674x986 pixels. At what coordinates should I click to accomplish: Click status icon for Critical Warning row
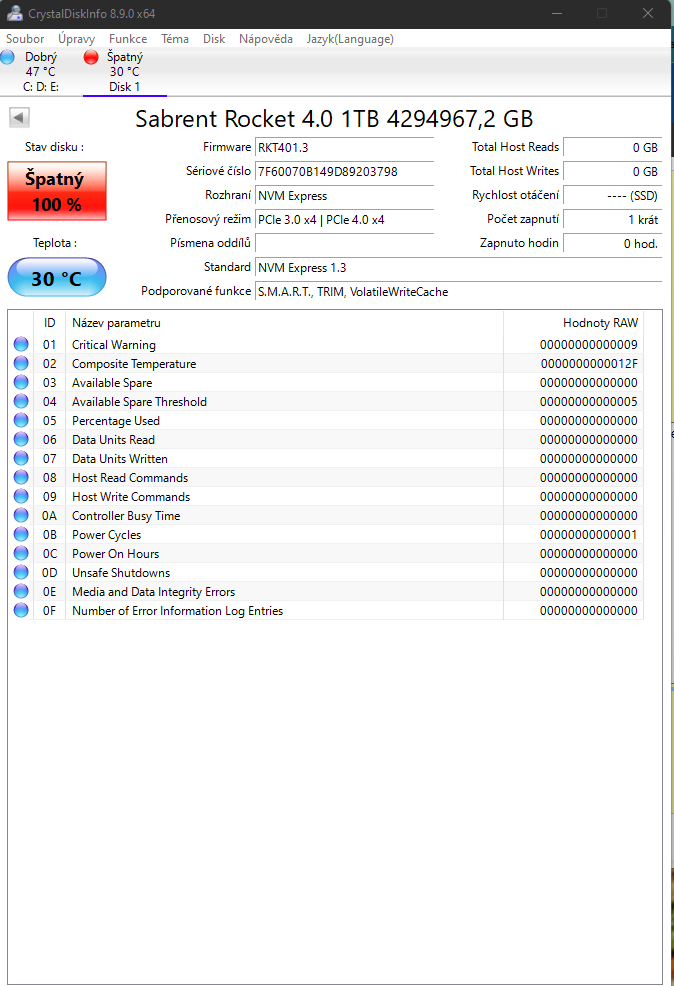point(21,344)
